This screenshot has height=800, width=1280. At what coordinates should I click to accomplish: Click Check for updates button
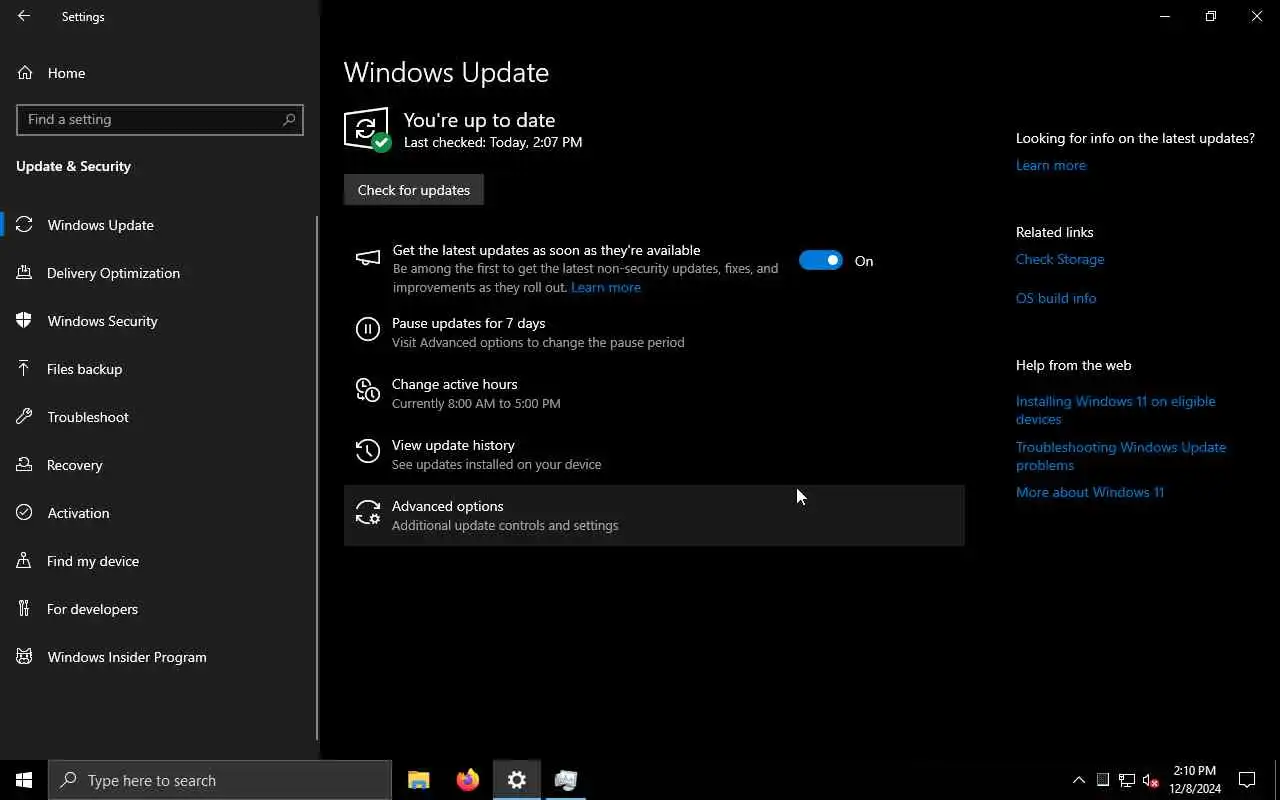[414, 190]
